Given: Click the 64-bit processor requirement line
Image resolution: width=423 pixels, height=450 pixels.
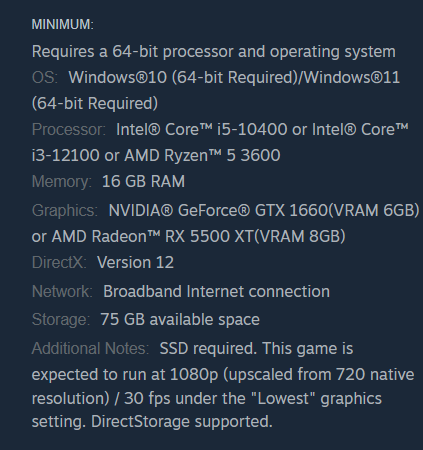Looking at the screenshot, I should coord(214,52).
